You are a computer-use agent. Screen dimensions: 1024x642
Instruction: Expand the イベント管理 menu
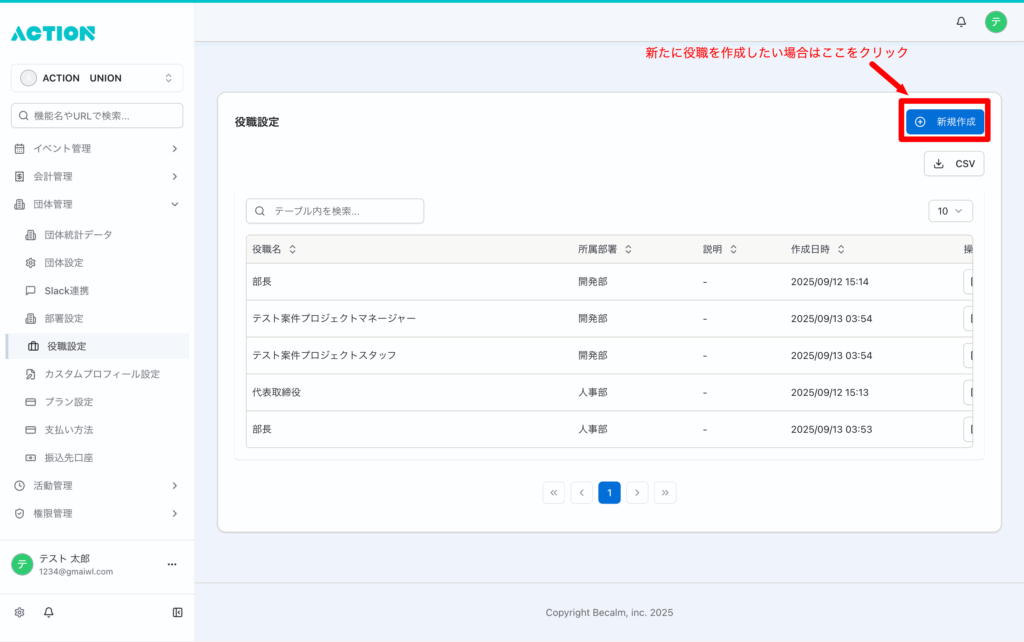97,149
